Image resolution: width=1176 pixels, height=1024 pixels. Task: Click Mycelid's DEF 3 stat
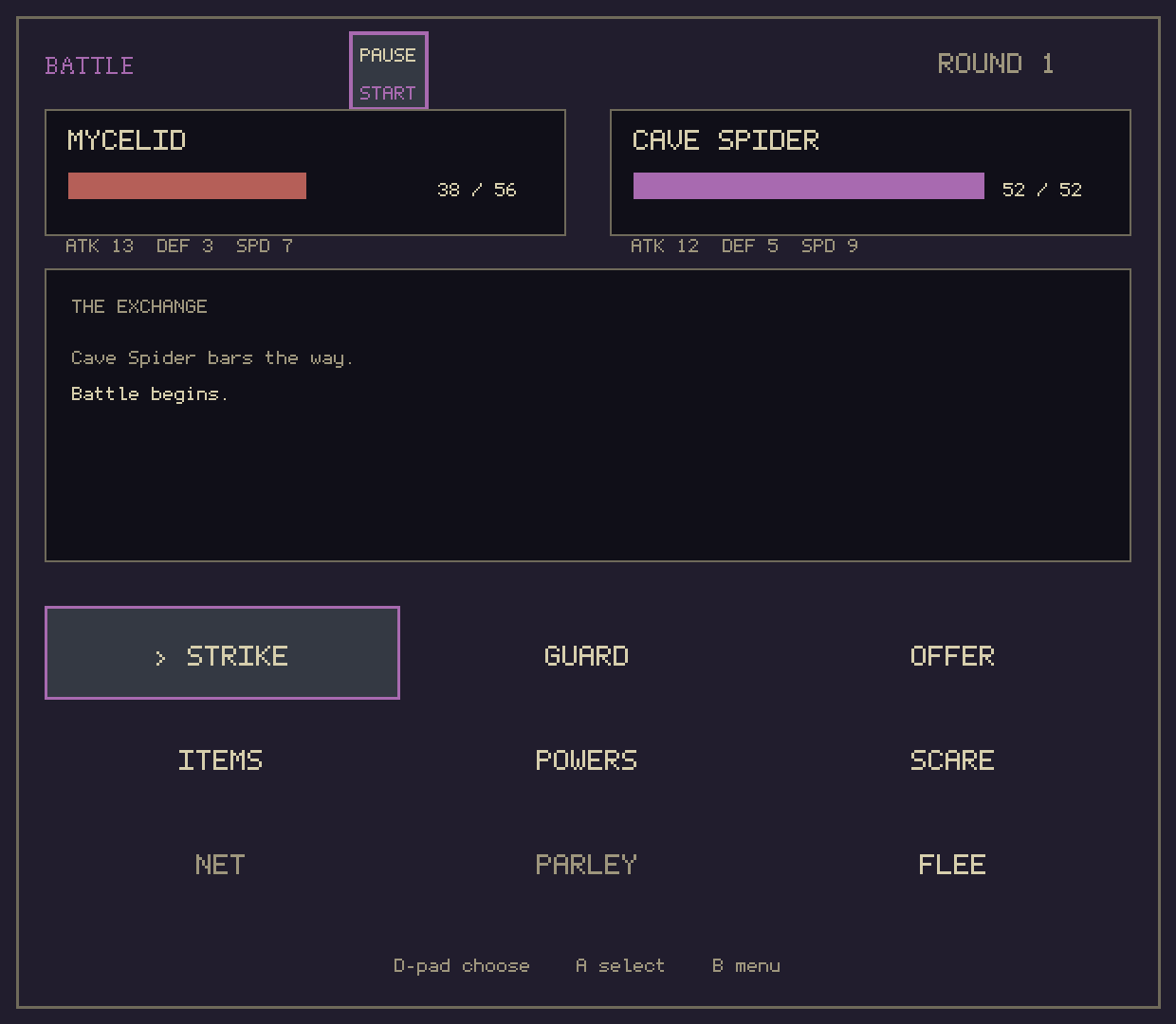click(185, 246)
